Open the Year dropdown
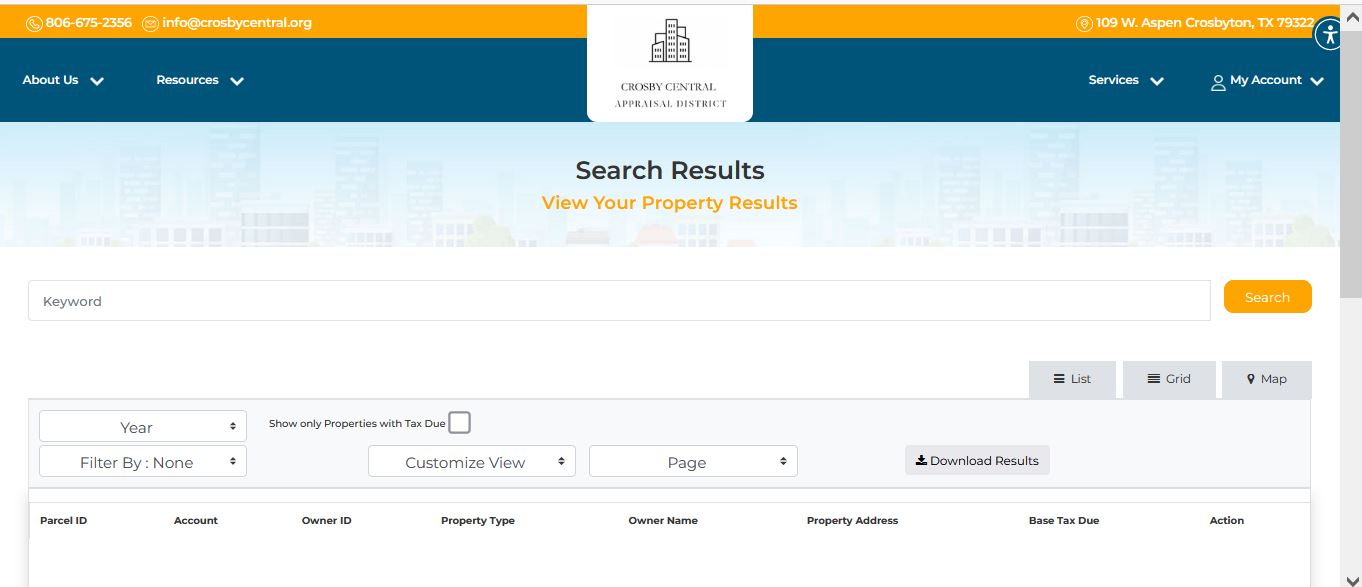 click(x=143, y=427)
